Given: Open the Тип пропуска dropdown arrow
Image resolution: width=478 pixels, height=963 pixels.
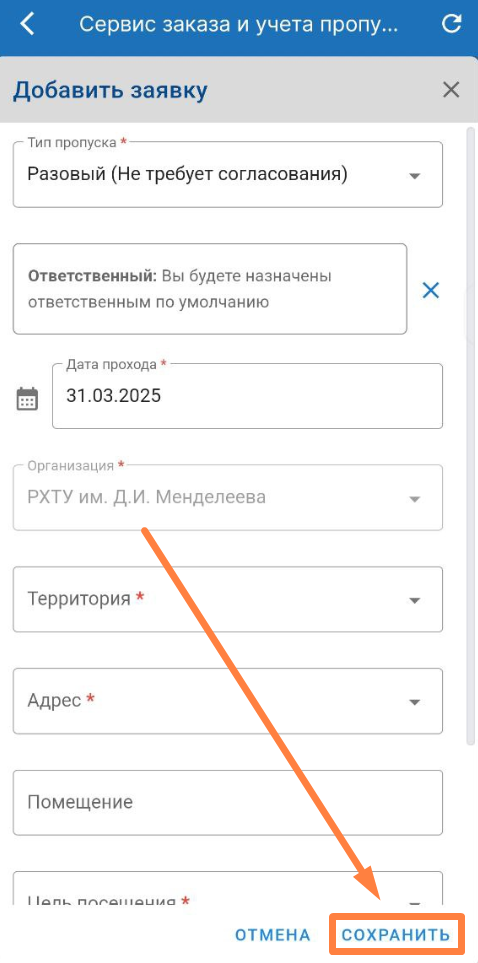Looking at the screenshot, I should (415, 176).
